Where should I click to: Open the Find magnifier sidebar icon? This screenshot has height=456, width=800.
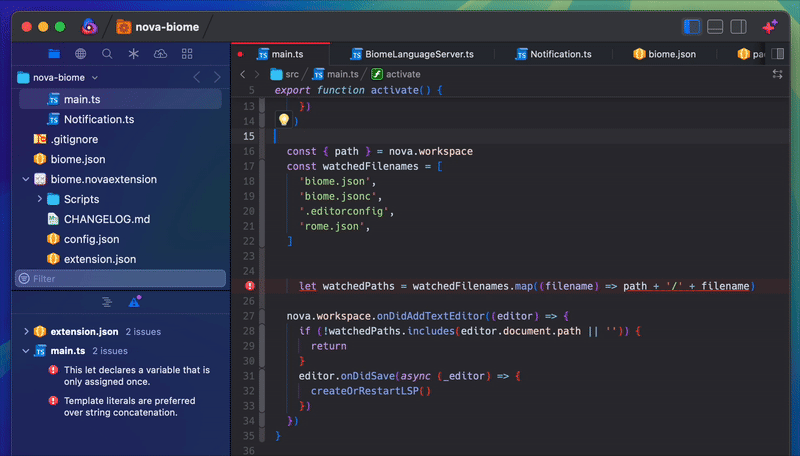click(107, 54)
